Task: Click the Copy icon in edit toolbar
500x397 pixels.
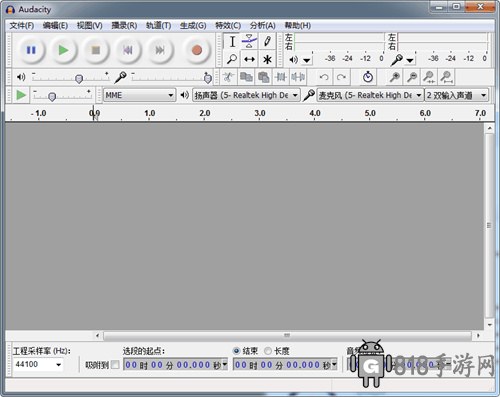Action: [x=246, y=77]
